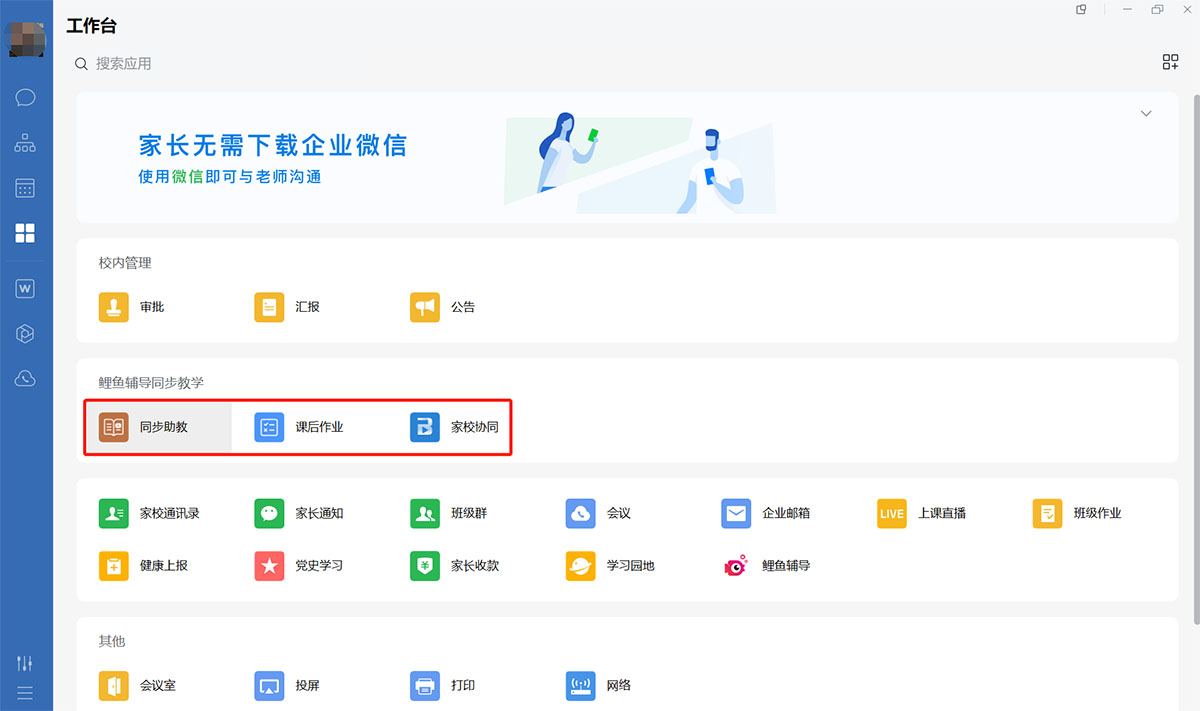1200x711 pixels.
Task: Open the settings sliders icon in sidebar
Action: click(26, 663)
